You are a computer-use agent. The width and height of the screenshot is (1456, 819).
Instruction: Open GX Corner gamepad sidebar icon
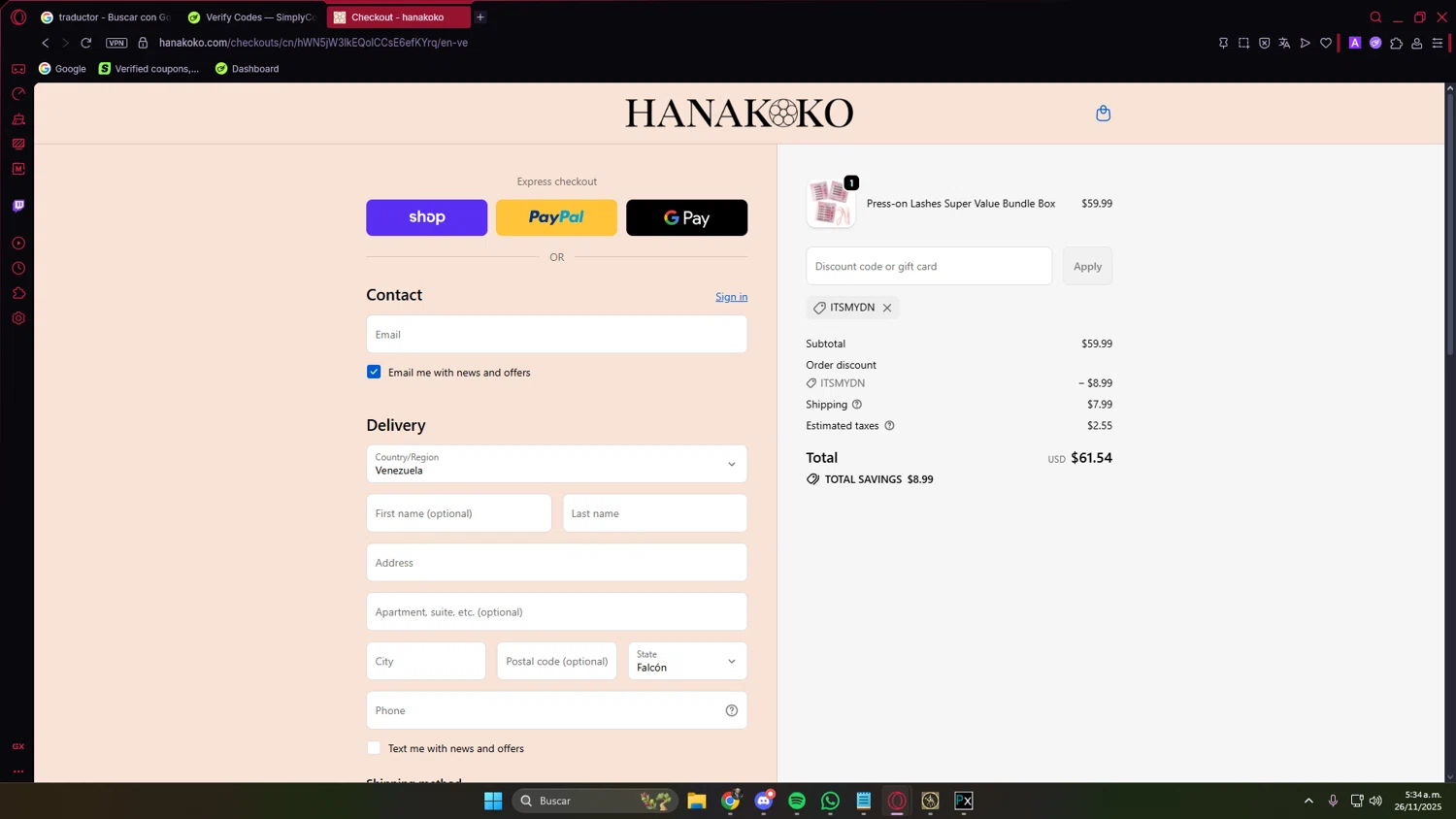point(18,69)
